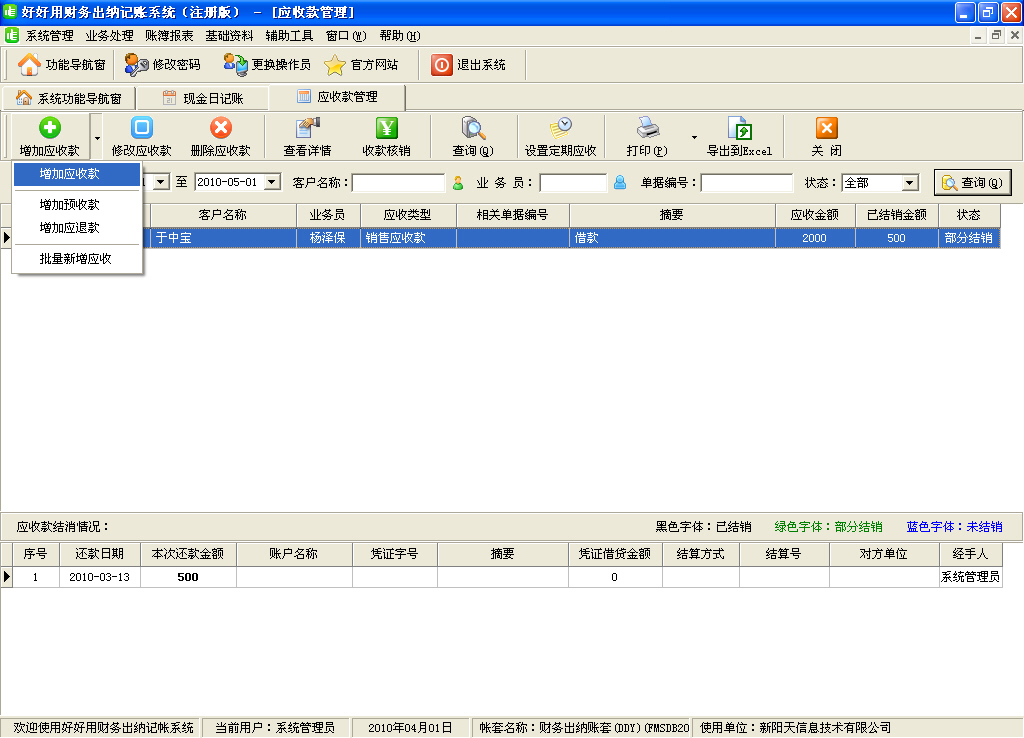Choose 批量新增应收 menu entry

point(75,259)
